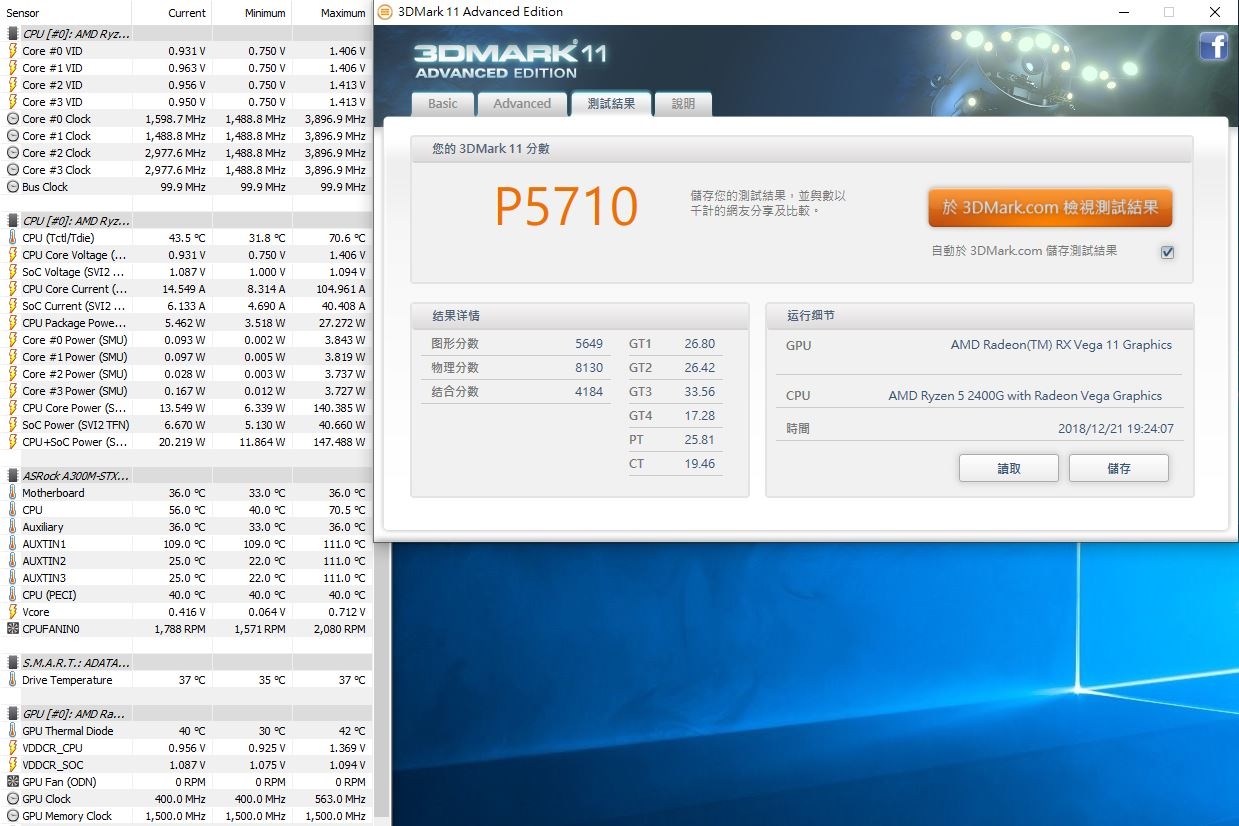Open the Advanced tab in 3DMark
This screenshot has width=1239, height=826.
[522, 104]
